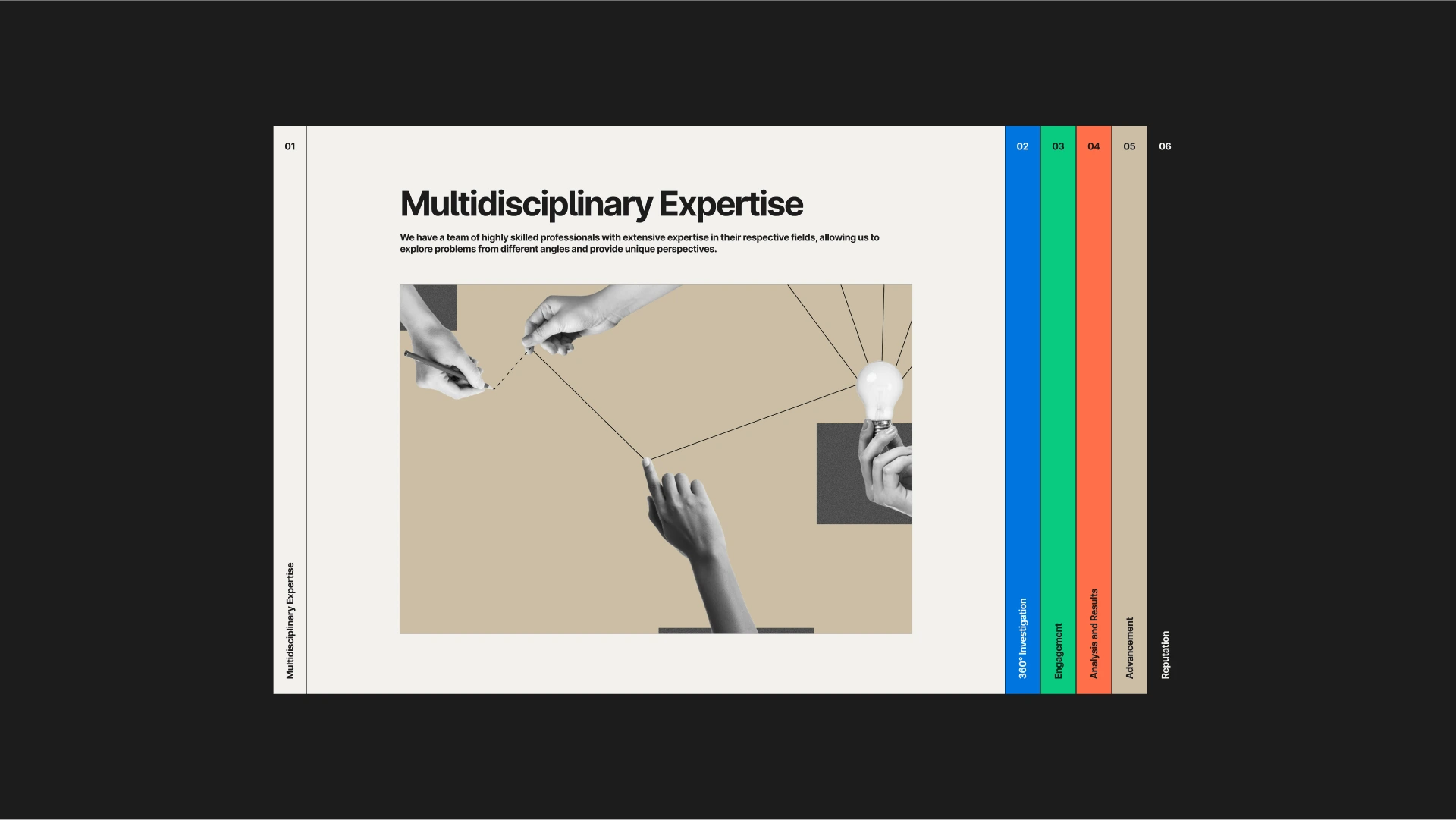Open the blue panel numbered "02"
The width and height of the screenshot is (1456, 820).
(x=1022, y=146)
